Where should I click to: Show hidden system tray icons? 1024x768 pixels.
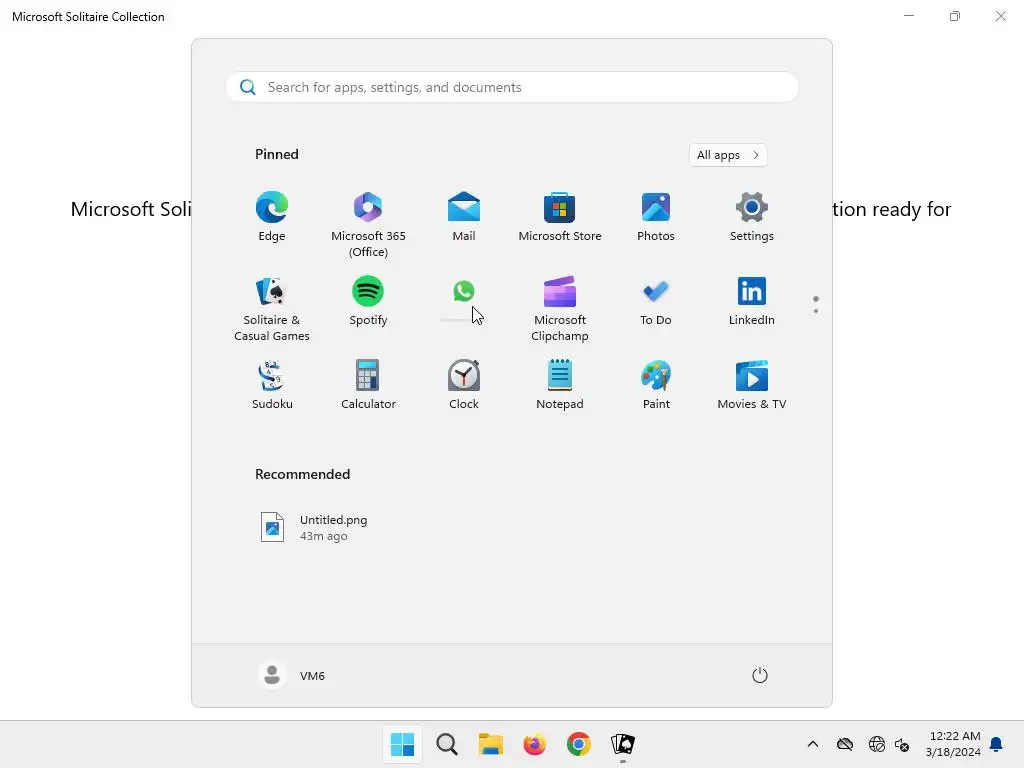coord(812,744)
